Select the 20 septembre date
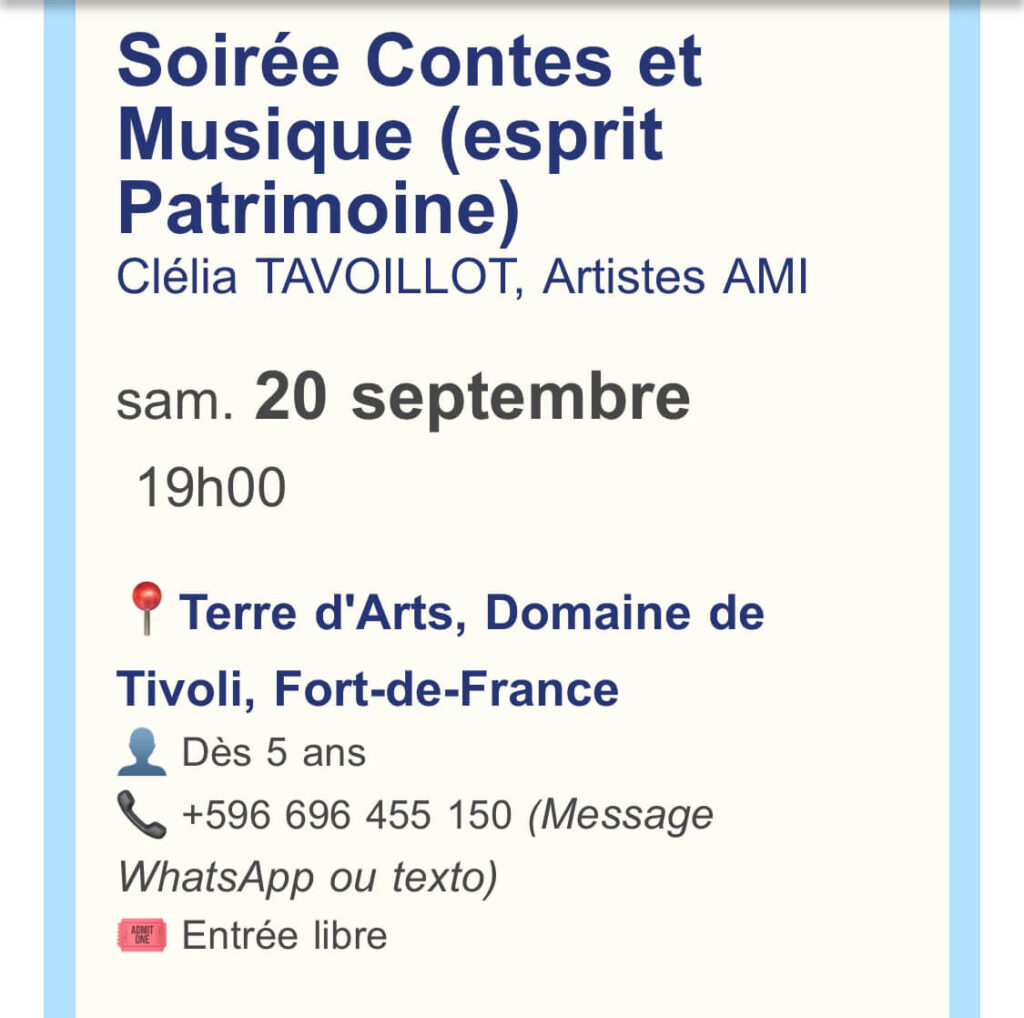1024x1018 pixels. point(472,397)
